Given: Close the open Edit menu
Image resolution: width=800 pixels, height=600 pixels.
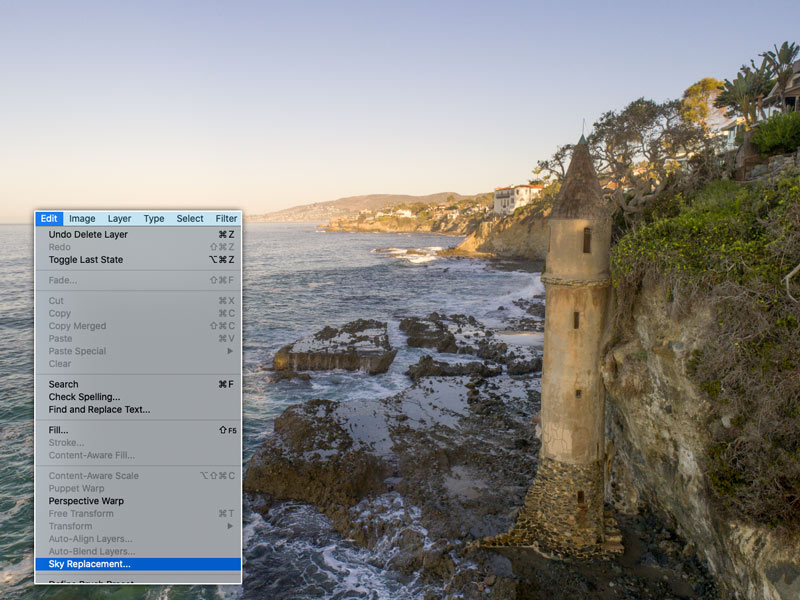Looking at the screenshot, I should (x=49, y=219).
